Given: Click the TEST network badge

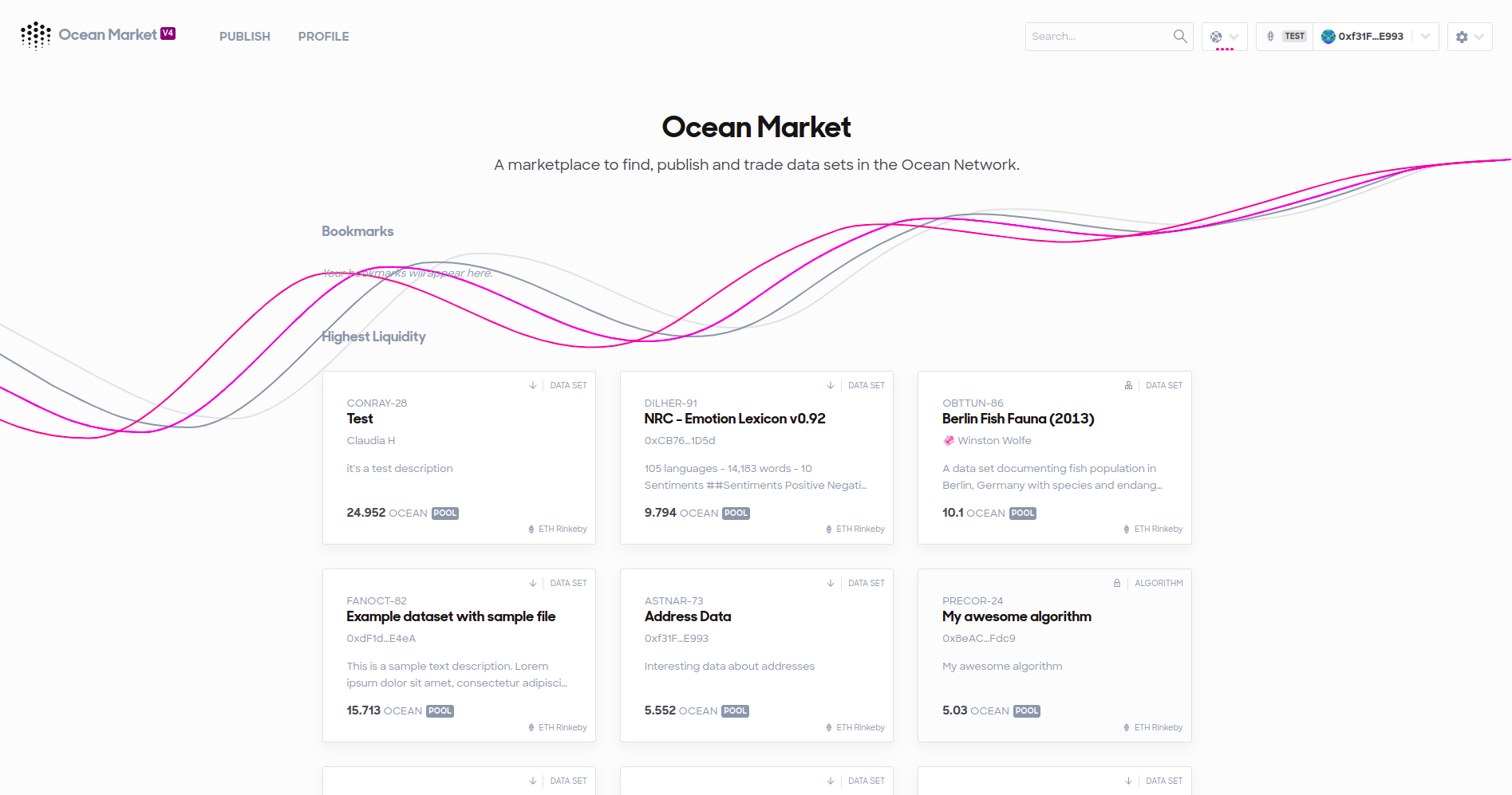Looking at the screenshot, I should point(1294,37).
